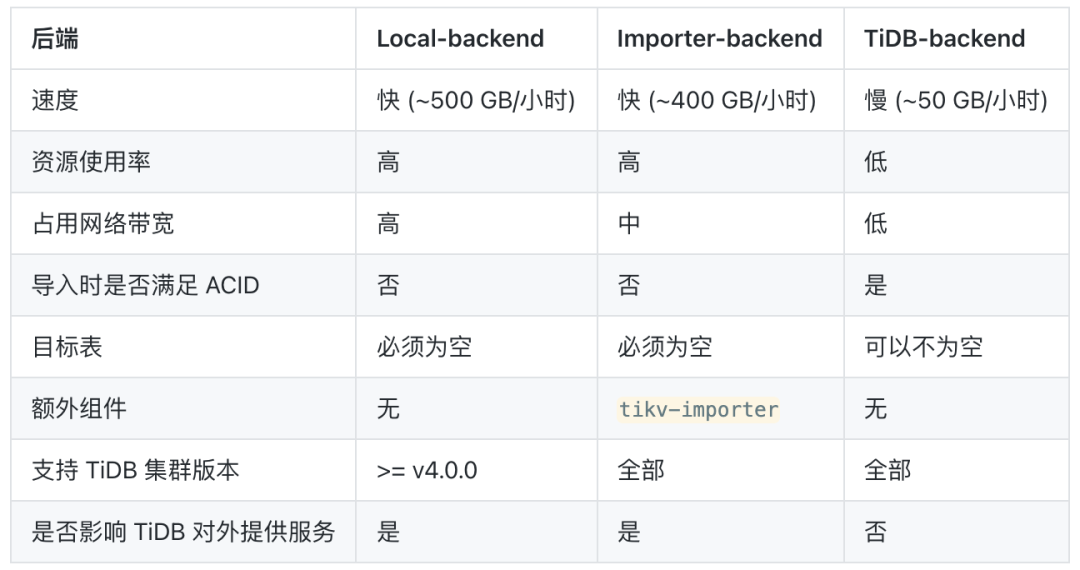Click the tikv-importer code label
This screenshot has height=570, width=1080.
[698, 409]
